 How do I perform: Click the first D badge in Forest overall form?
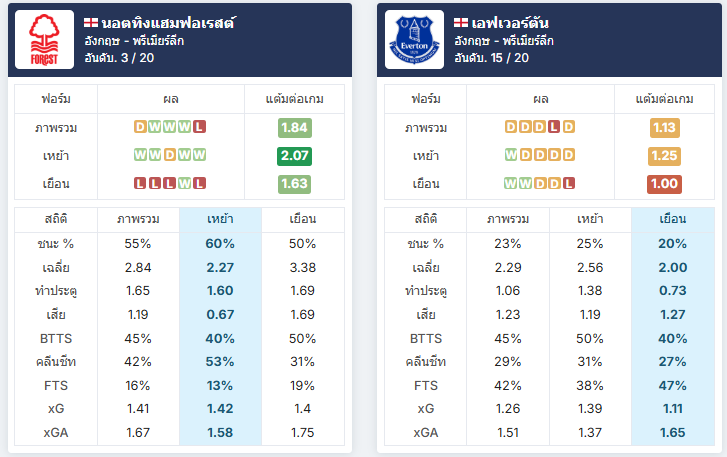point(140,127)
